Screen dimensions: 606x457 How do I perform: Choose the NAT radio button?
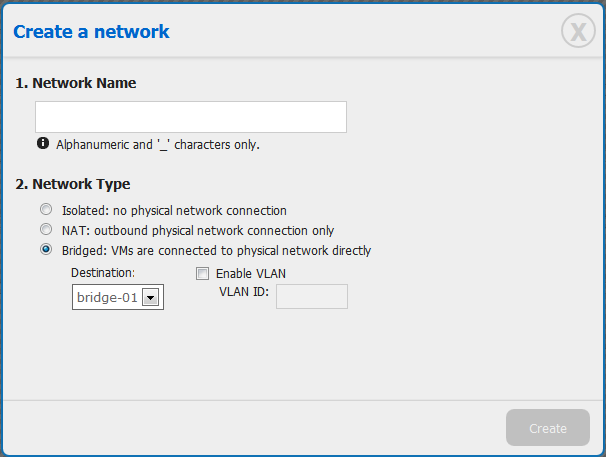[x=45, y=230]
